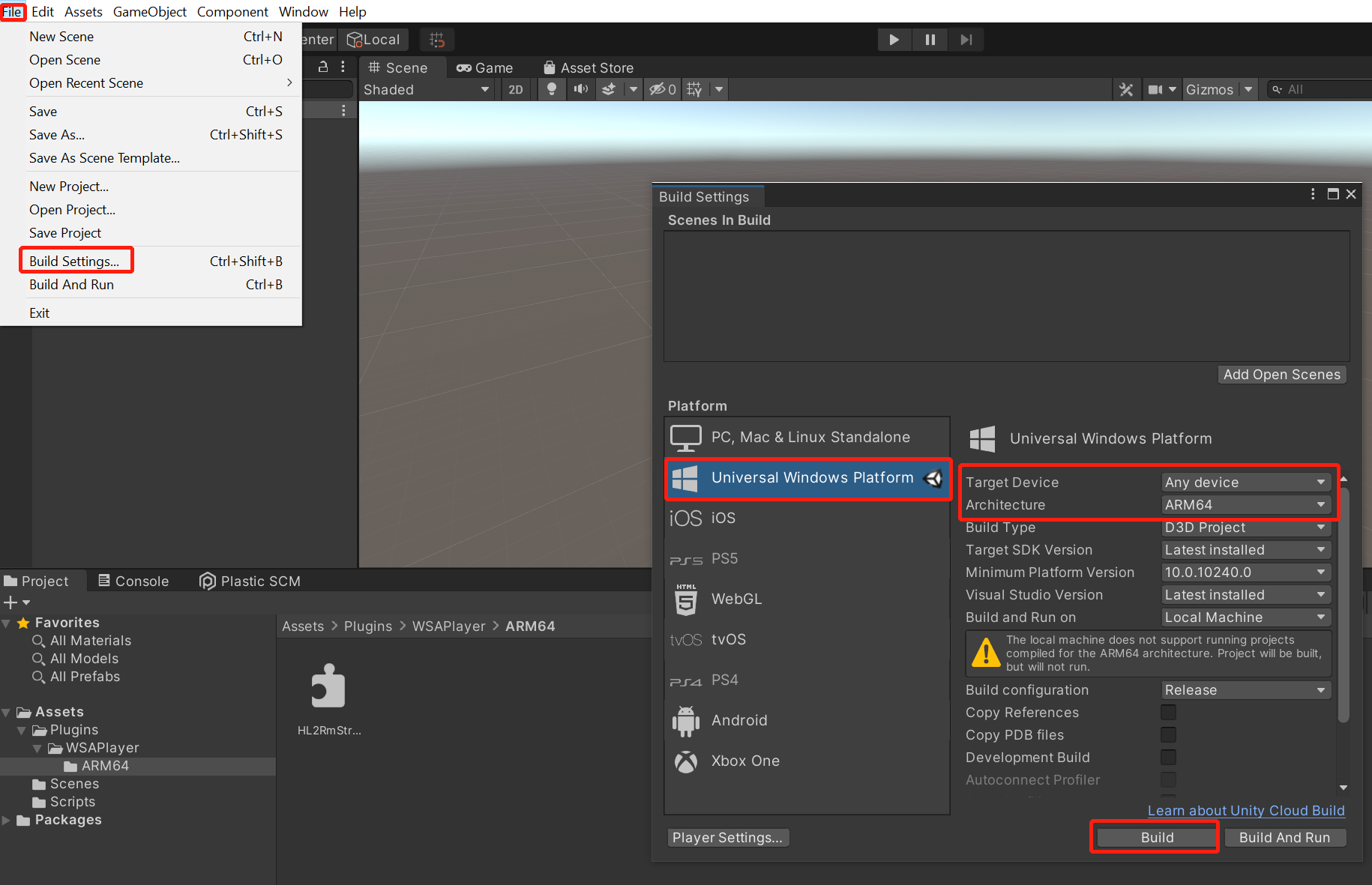This screenshot has width=1372, height=885.
Task: Open Build Type D3D Project dropdown
Action: [1246, 528]
